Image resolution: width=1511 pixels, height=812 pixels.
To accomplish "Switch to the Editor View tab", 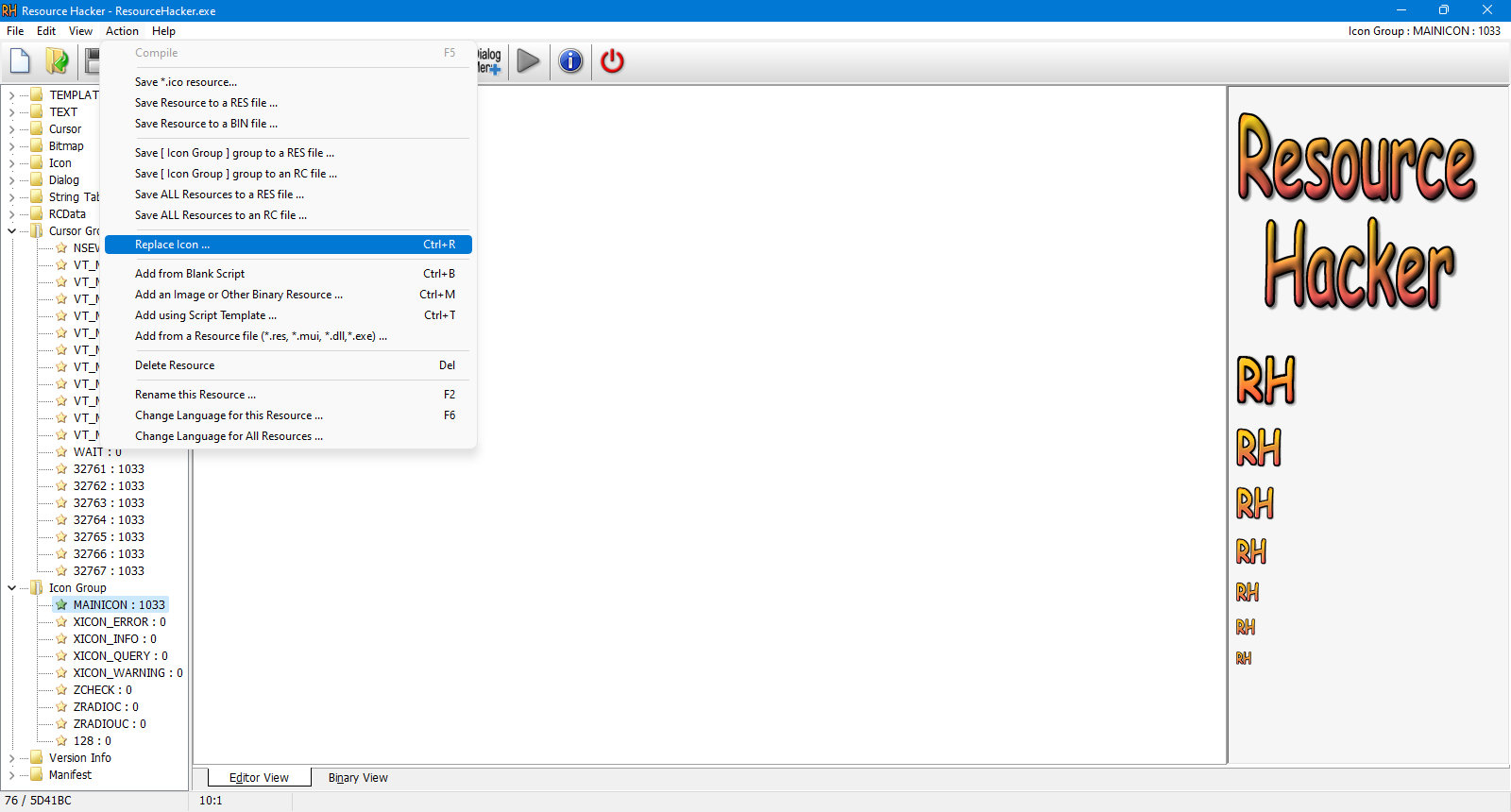I will tap(259, 778).
